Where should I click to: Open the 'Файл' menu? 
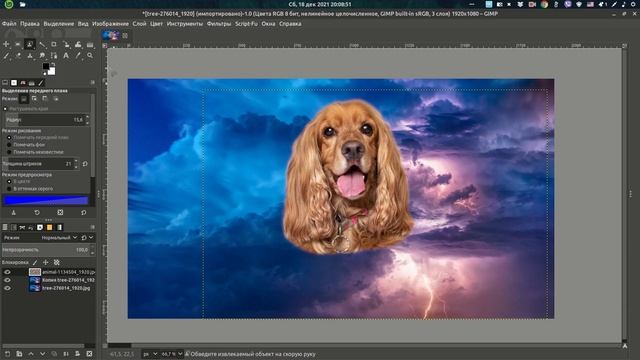(9, 24)
